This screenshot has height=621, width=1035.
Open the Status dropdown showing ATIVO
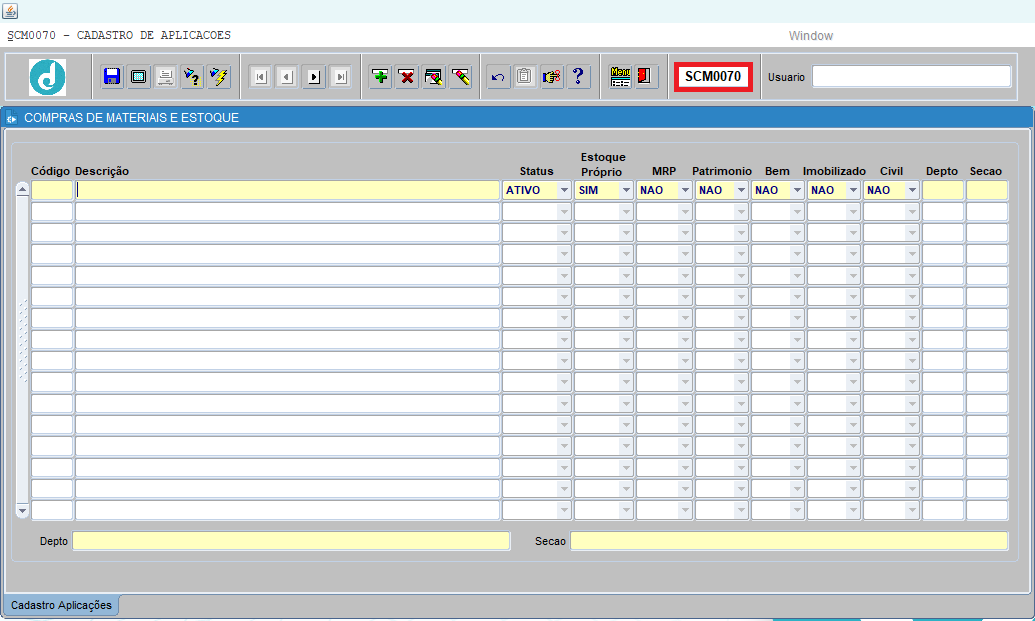(x=564, y=190)
